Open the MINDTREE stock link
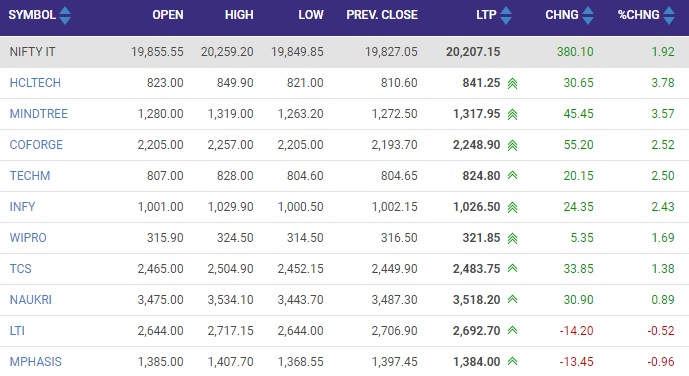The height and width of the screenshot is (376, 689). [39, 114]
